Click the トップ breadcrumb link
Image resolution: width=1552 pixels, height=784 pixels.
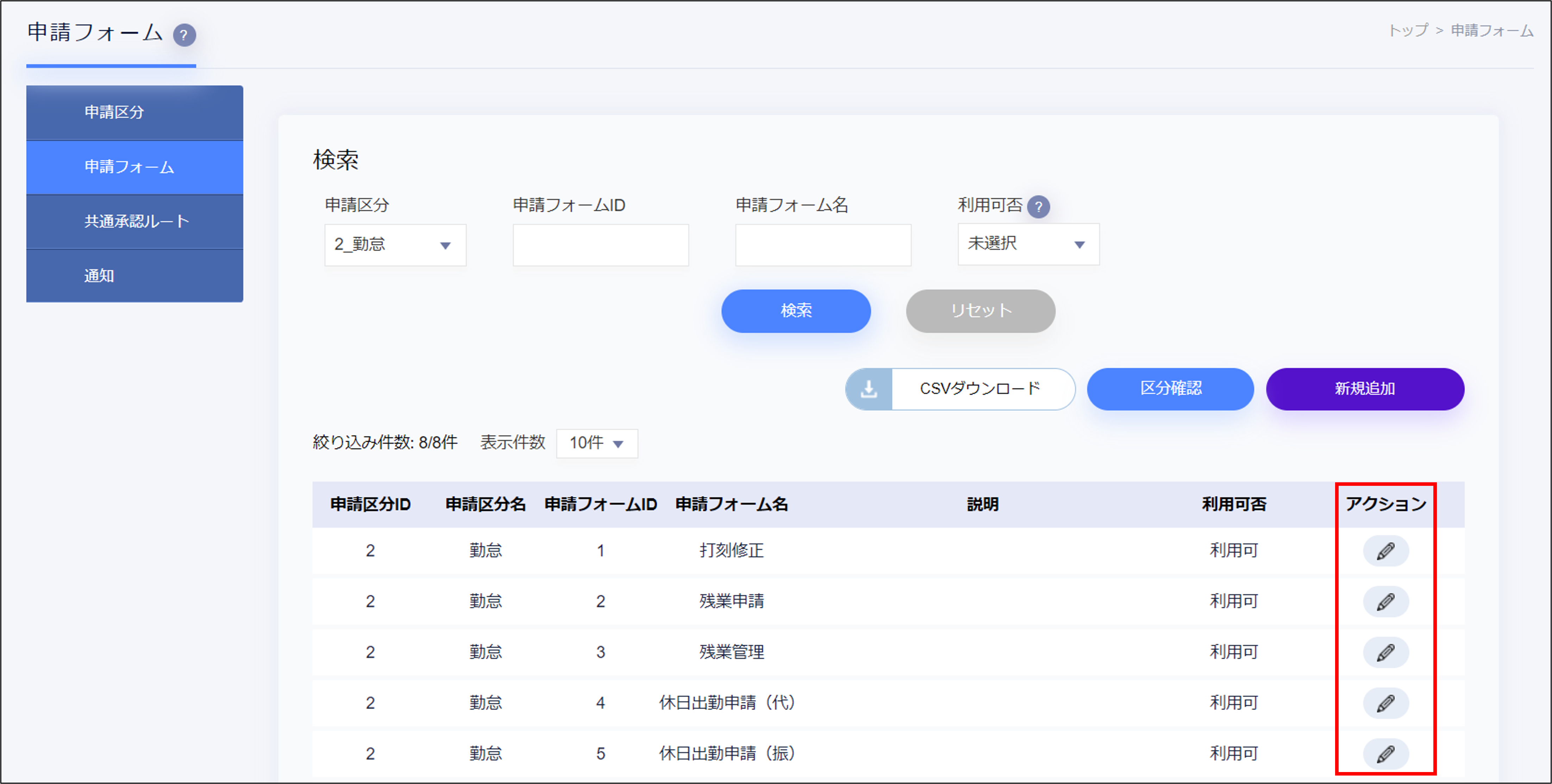[x=1408, y=31]
